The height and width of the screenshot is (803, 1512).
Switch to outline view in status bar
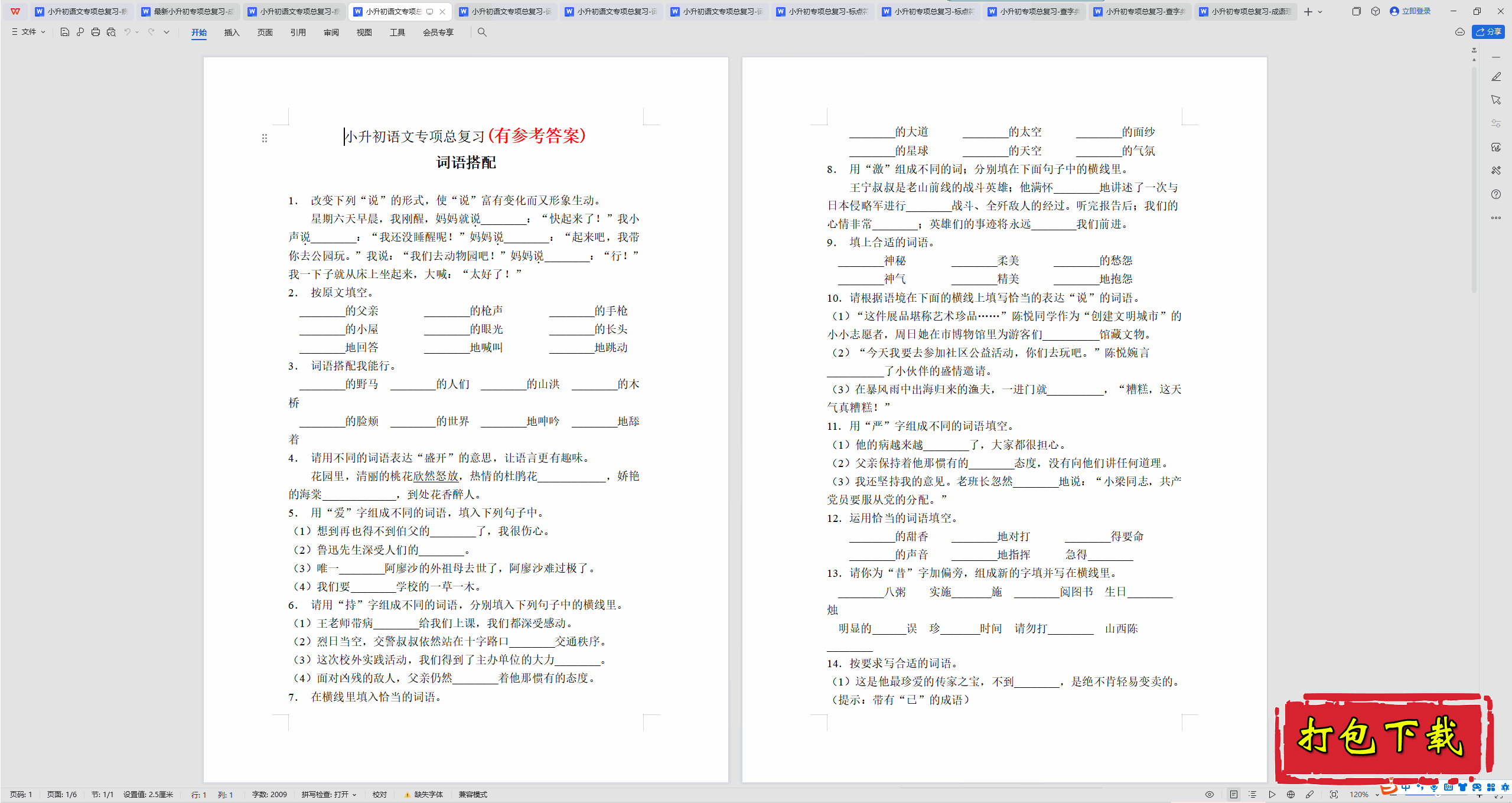[1253, 795]
